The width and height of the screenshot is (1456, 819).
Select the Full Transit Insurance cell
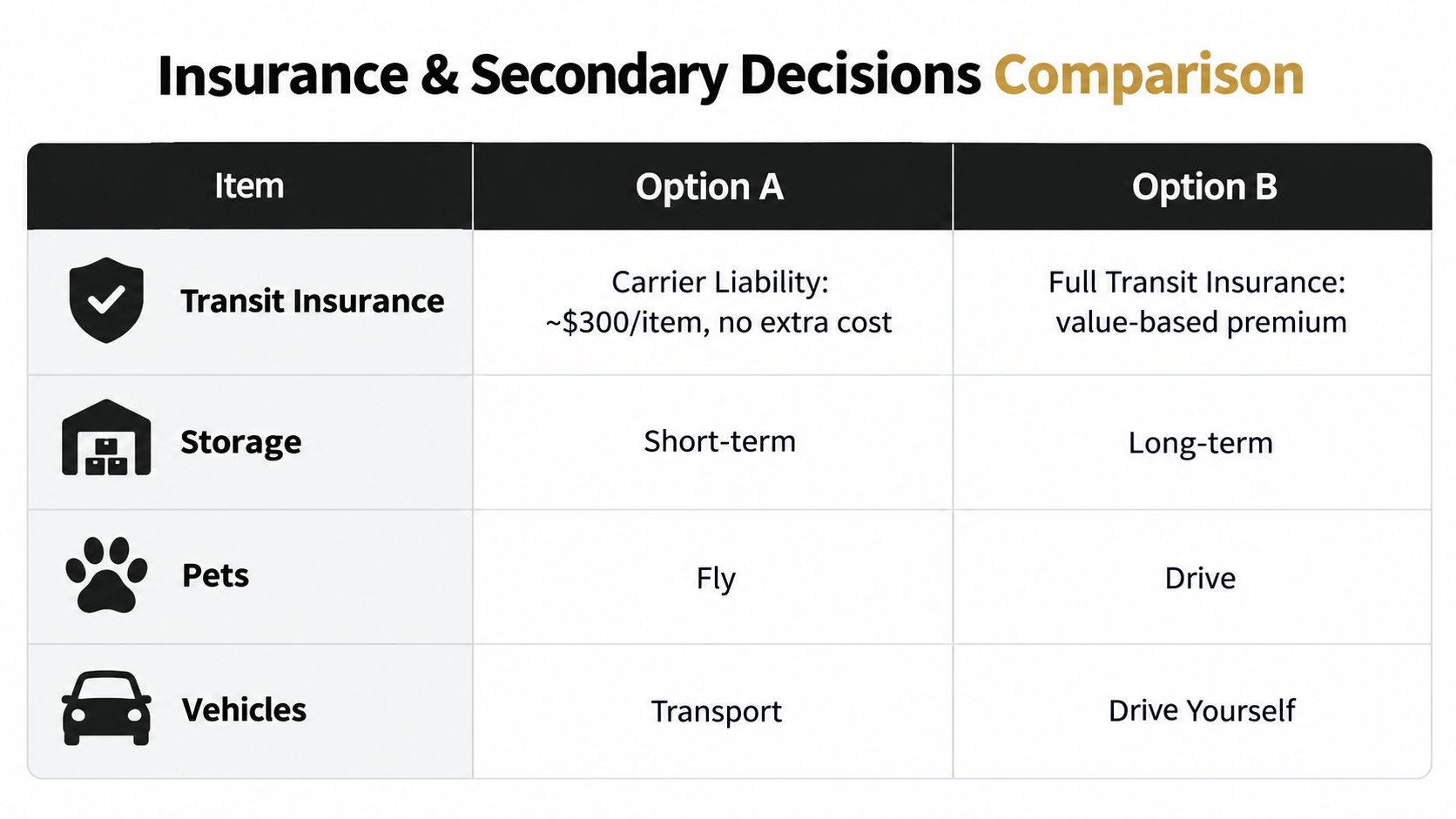1193,303
